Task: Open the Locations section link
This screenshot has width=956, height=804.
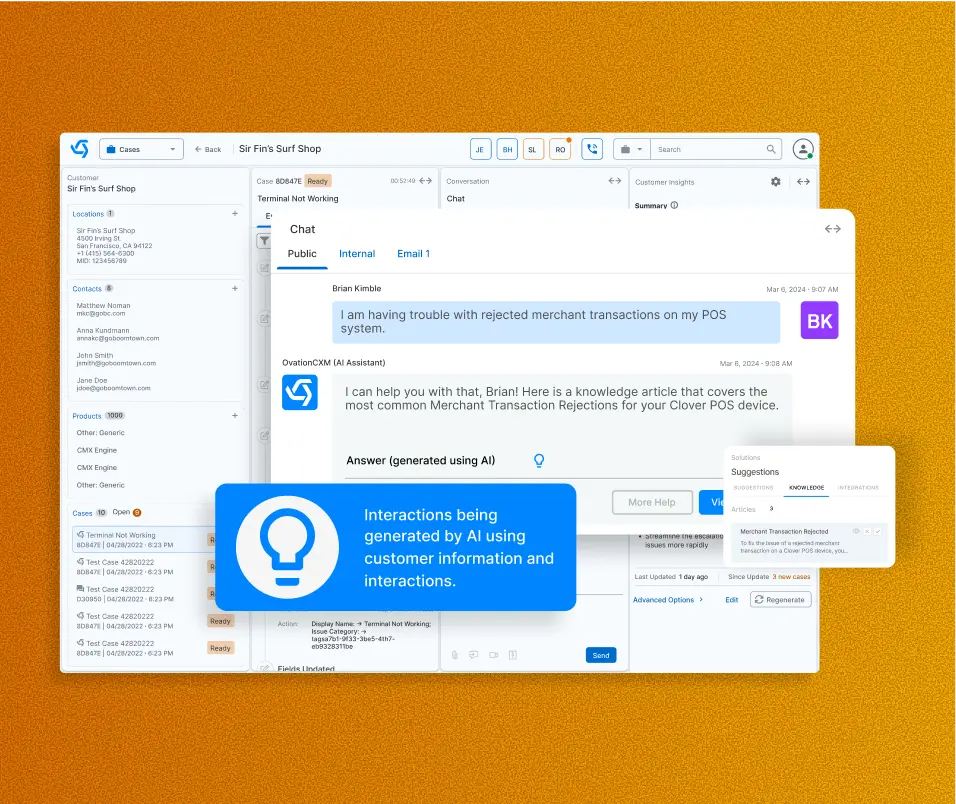Action: pos(88,214)
